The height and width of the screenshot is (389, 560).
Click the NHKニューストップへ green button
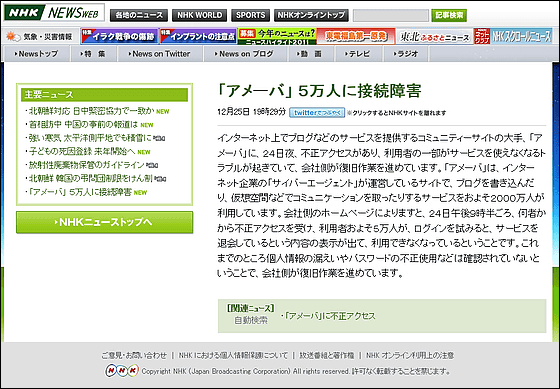pyautogui.click(x=104, y=222)
